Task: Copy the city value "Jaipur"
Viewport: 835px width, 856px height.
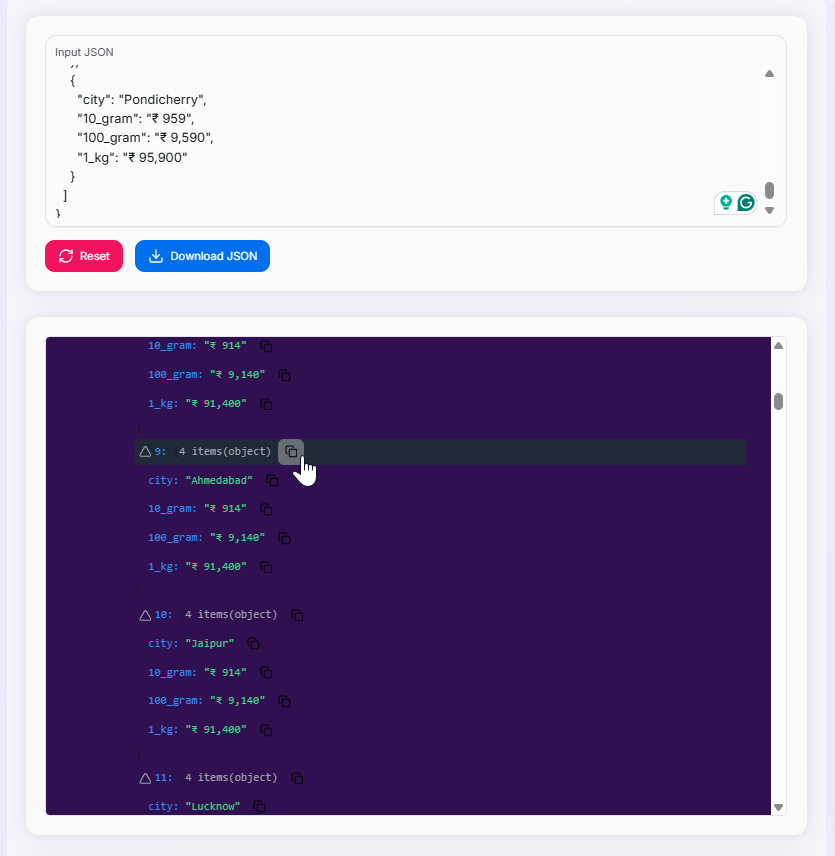Action: tap(253, 643)
